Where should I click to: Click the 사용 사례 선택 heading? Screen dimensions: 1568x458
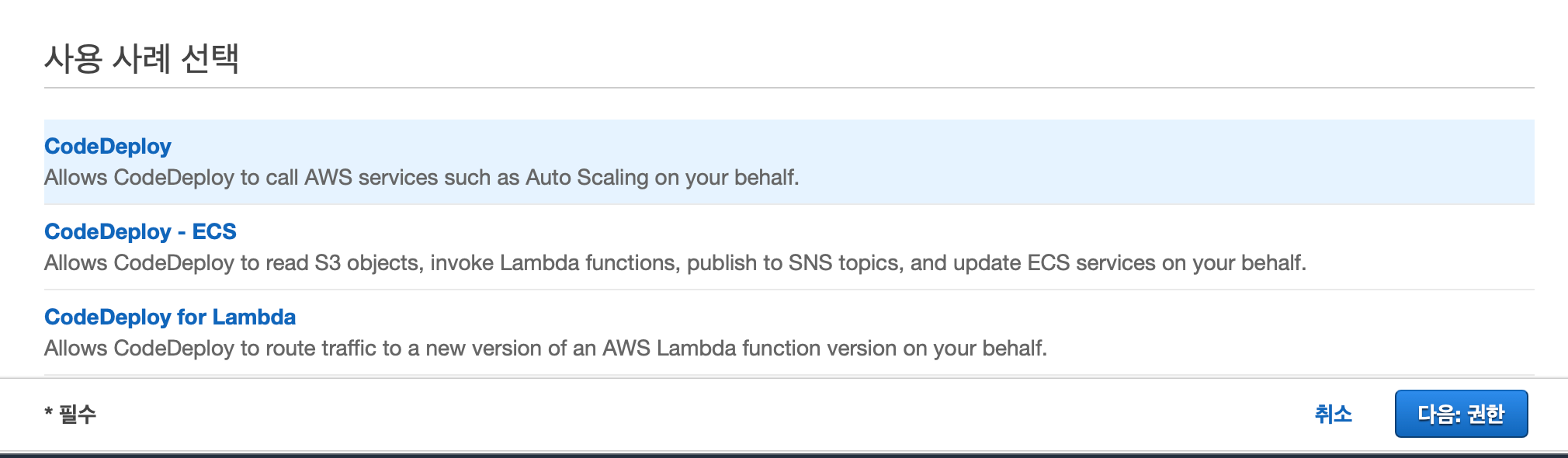141,58
